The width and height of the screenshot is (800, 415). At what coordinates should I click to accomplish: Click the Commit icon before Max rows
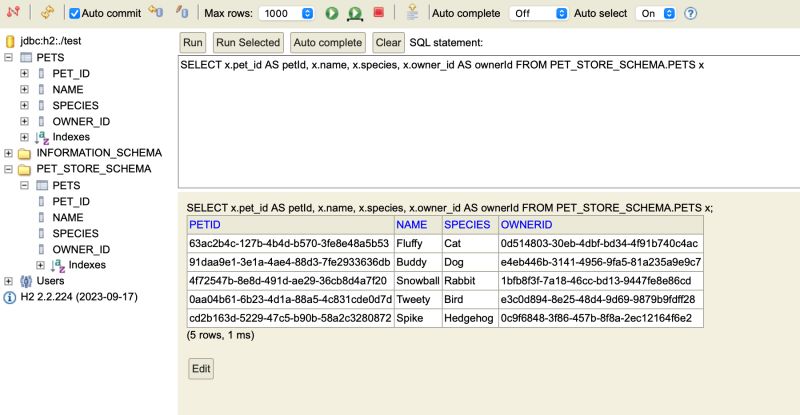182,12
